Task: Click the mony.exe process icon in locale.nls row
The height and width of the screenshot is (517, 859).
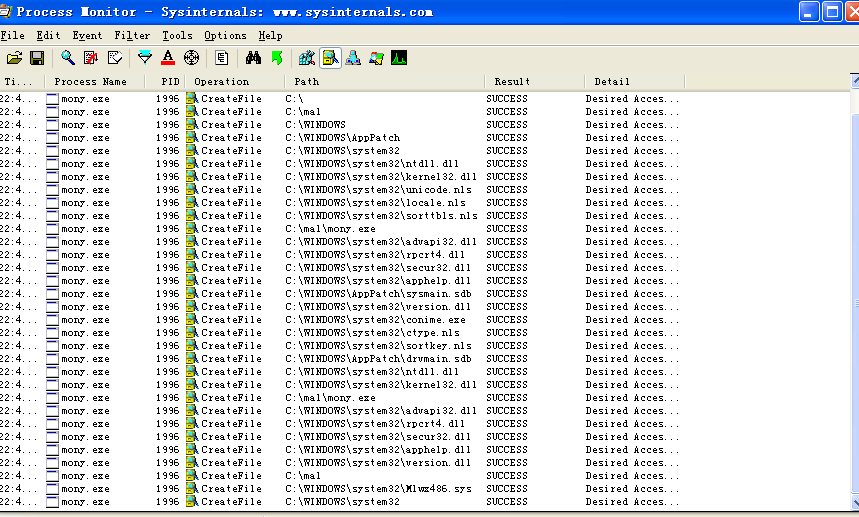Action: click(x=52, y=203)
